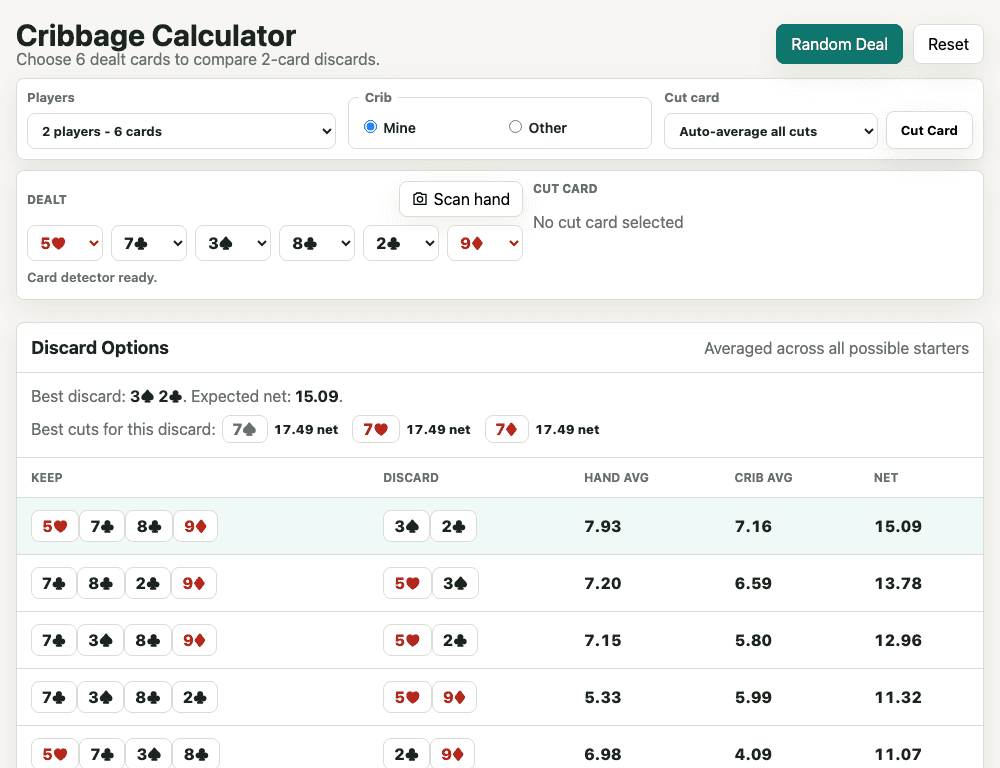Click the NET column header
The width and height of the screenshot is (1000, 768).
click(886, 478)
